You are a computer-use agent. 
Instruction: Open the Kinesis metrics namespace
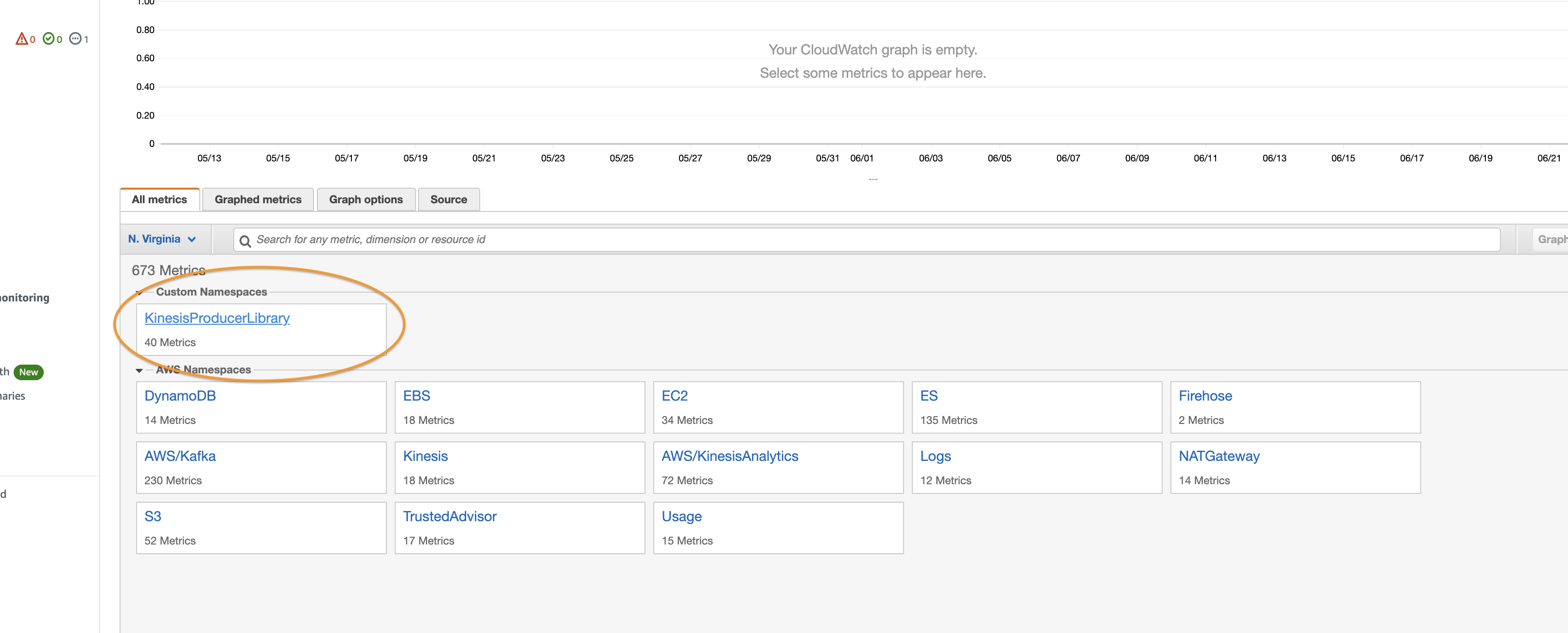coord(425,455)
